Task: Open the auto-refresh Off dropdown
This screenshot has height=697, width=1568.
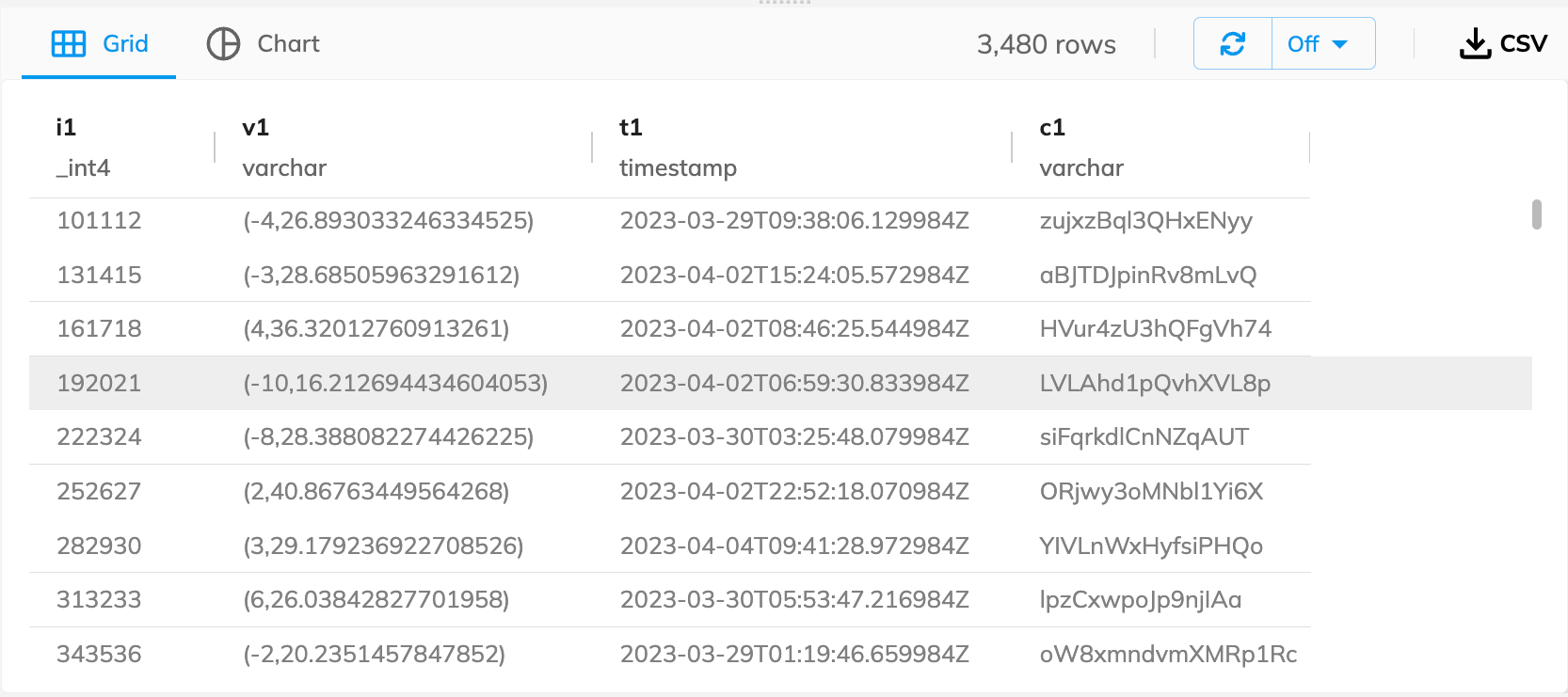Action: pos(1323,43)
